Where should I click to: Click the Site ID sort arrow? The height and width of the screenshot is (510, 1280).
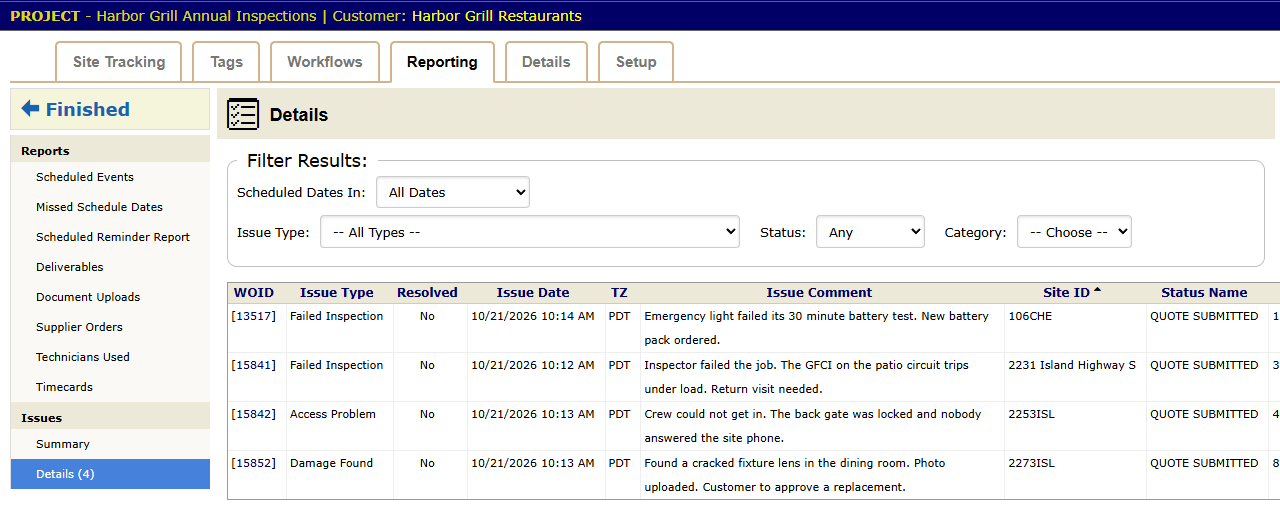click(1097, 290)
